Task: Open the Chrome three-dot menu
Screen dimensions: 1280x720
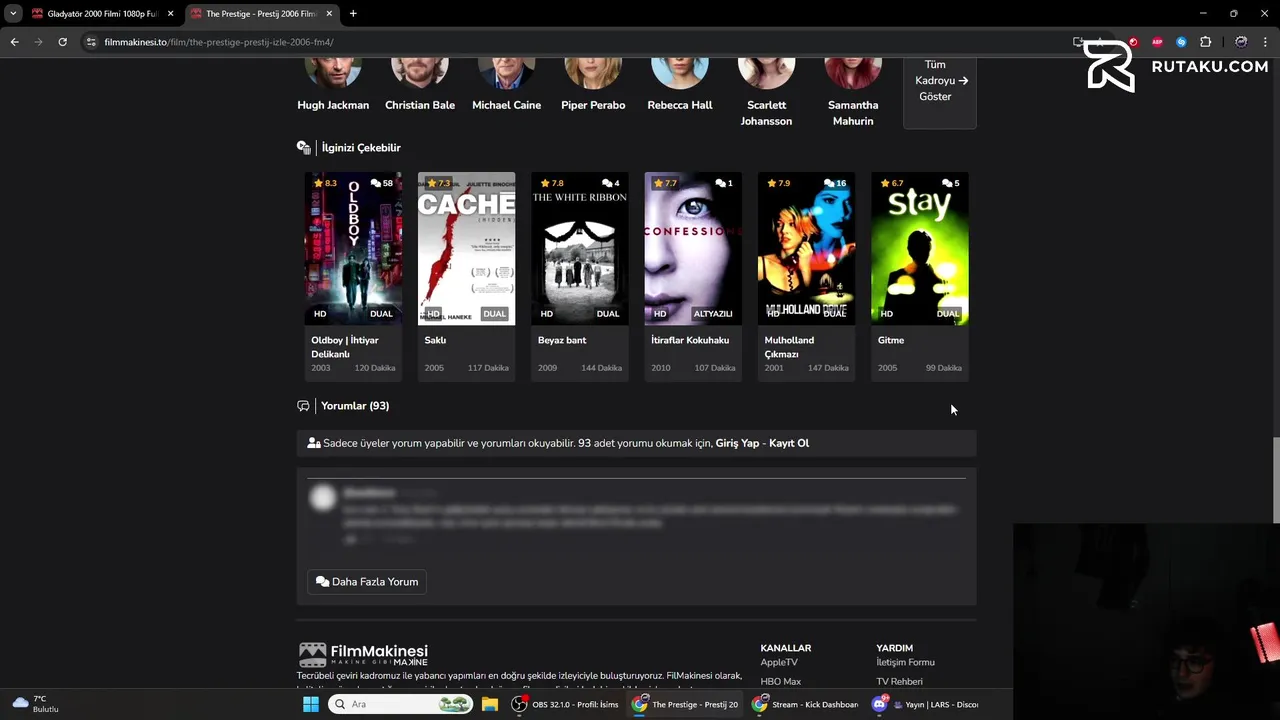Action: click(x=1266, y=42)
